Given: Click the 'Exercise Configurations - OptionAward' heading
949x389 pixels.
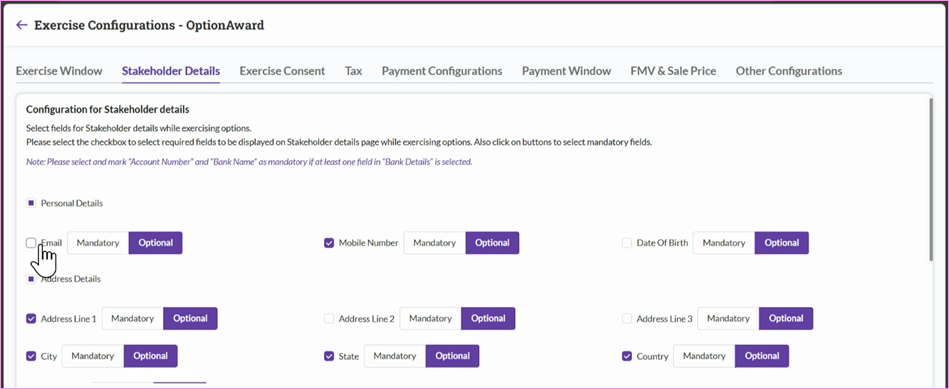Looking at the screenshot, I should point(149,25).
